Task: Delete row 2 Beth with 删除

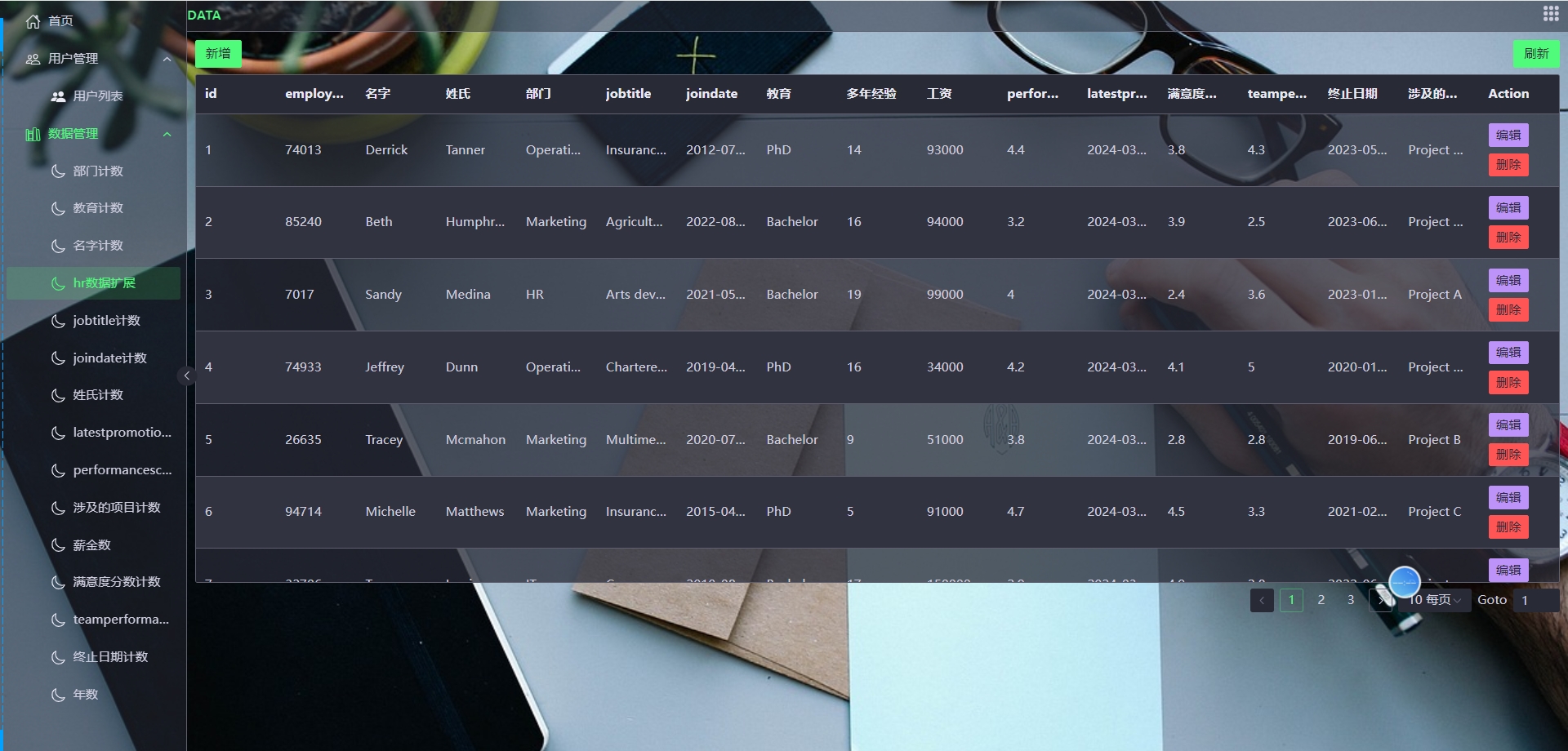Action: 1508,238
